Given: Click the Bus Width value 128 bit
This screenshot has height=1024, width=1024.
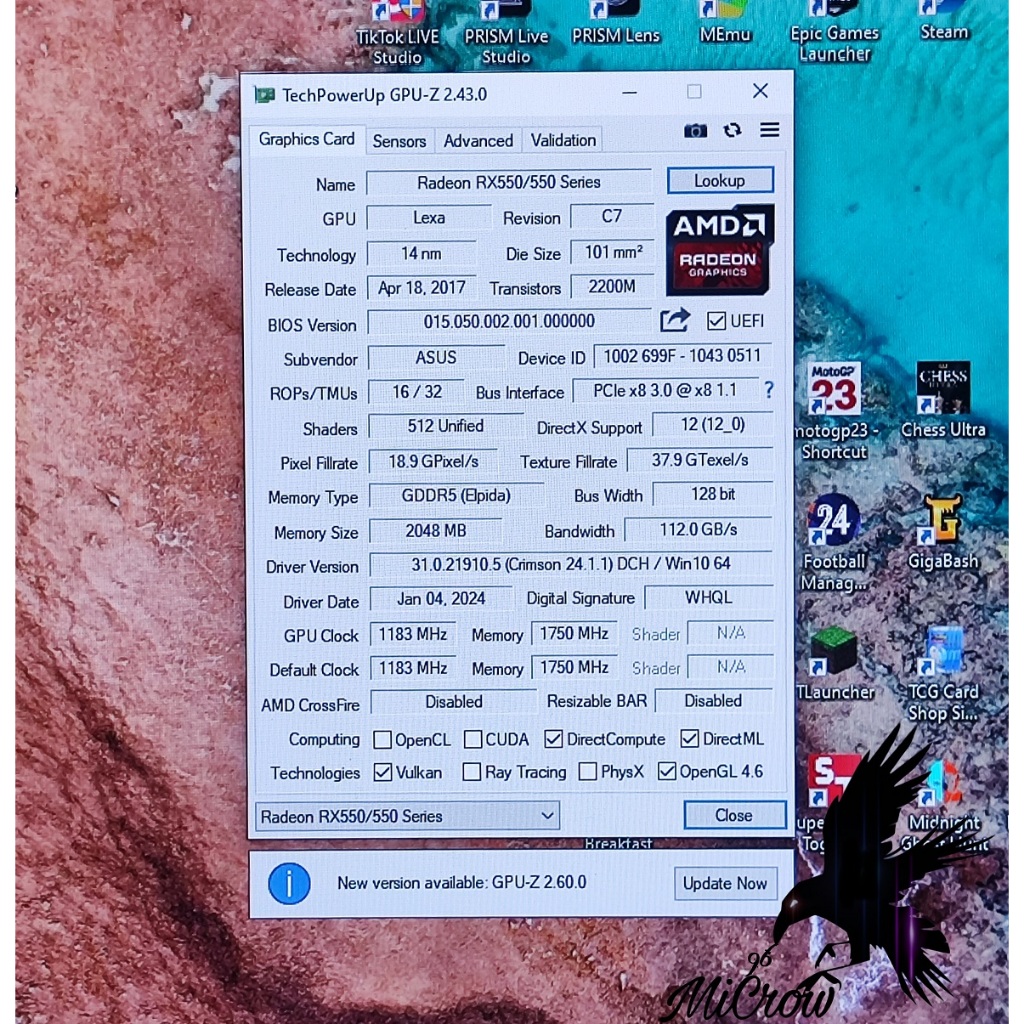Looking at the screenshot, I should 713,494.
